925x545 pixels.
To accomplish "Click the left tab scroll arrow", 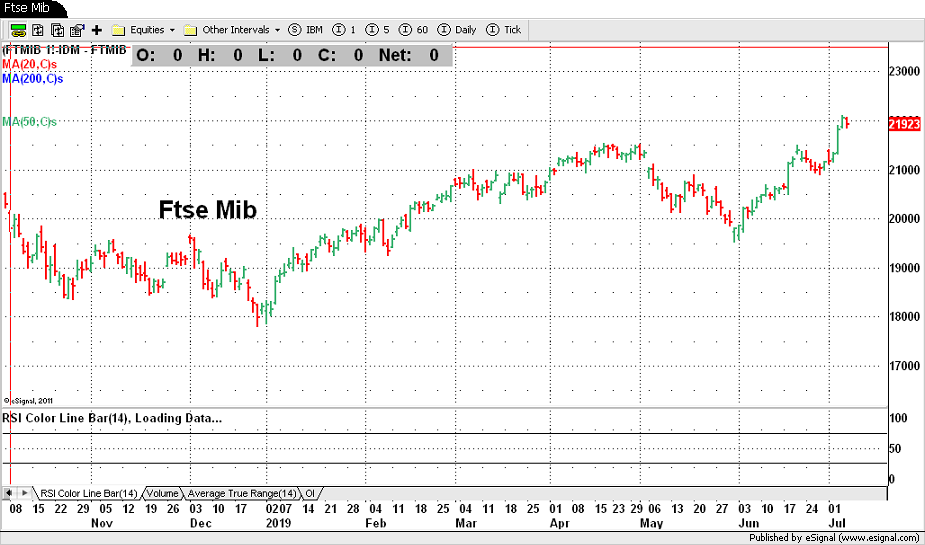I will click(9, 493).
